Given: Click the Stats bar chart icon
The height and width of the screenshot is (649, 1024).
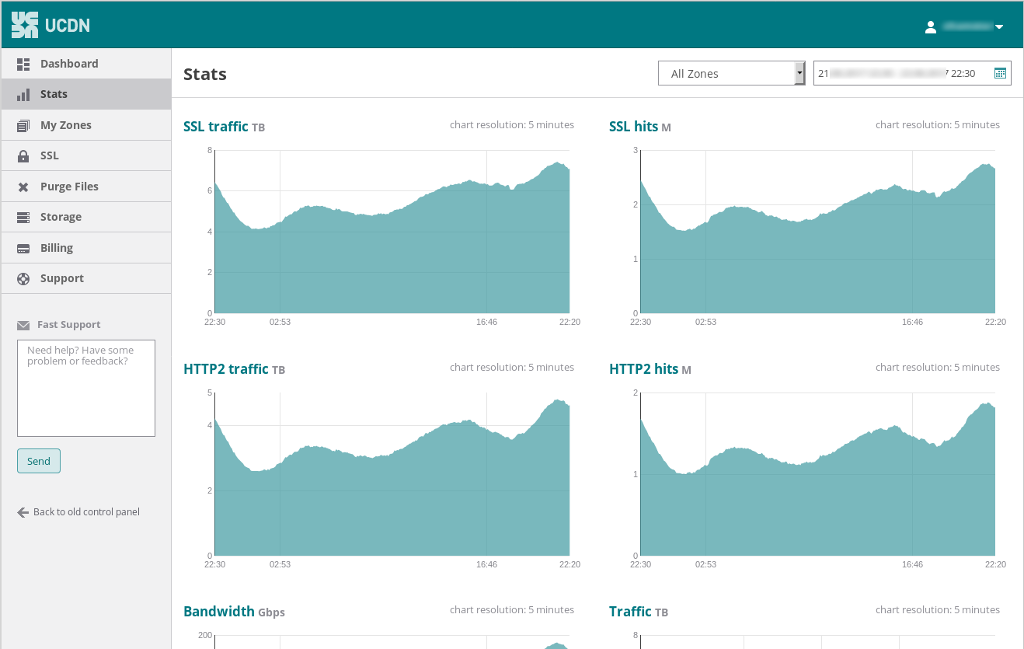Looking at the screenshot, I should click(23, 94).
